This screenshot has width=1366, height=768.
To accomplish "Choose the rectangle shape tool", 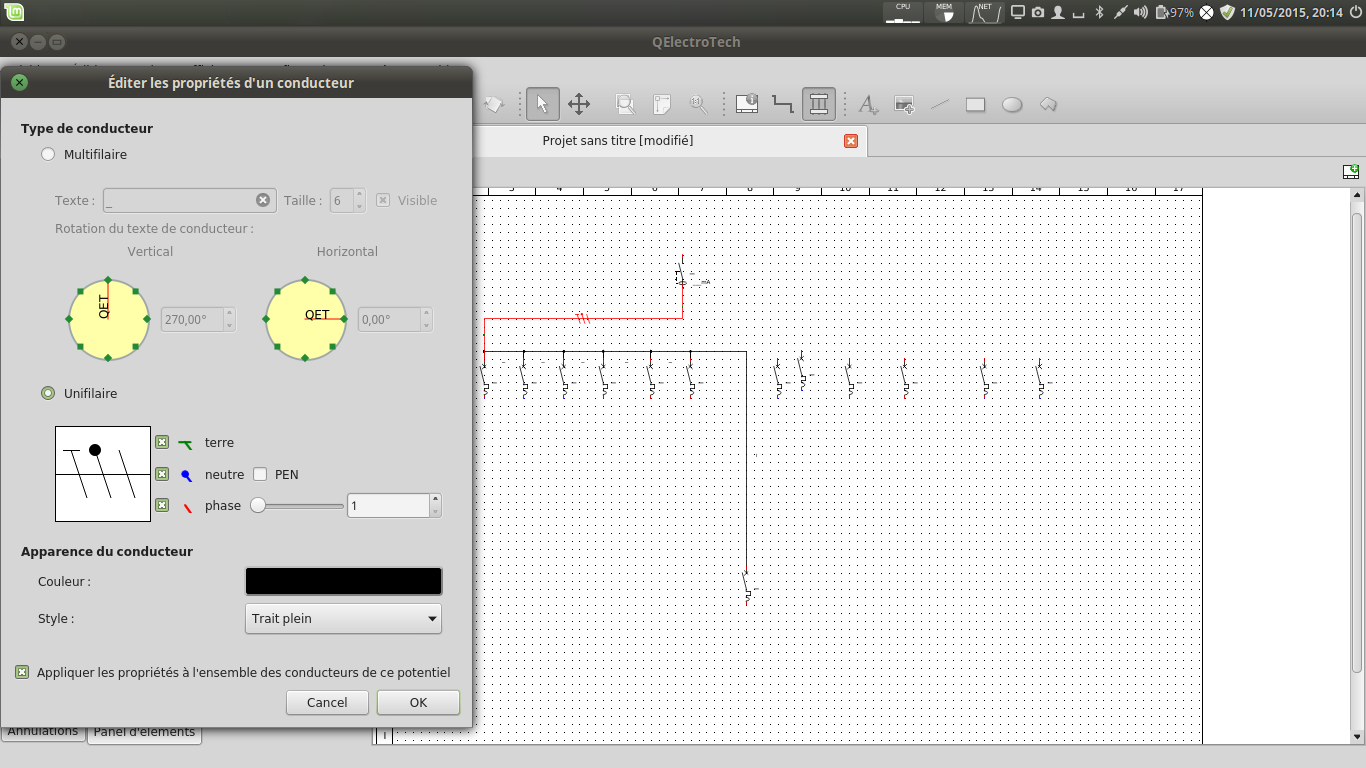I will pyautogui.click(x=976, y=104).
